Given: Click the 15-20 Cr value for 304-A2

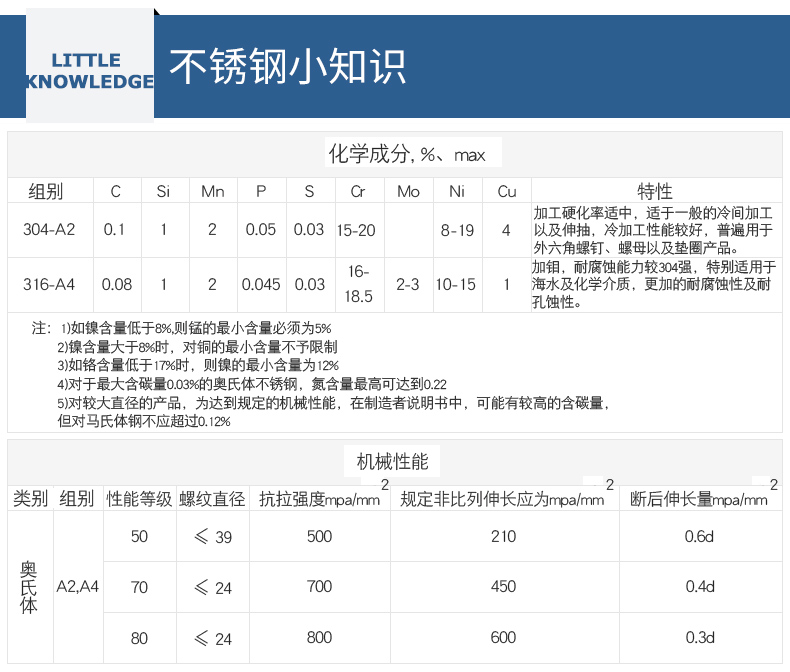Looking at the screenshot, I should (357, 230).
